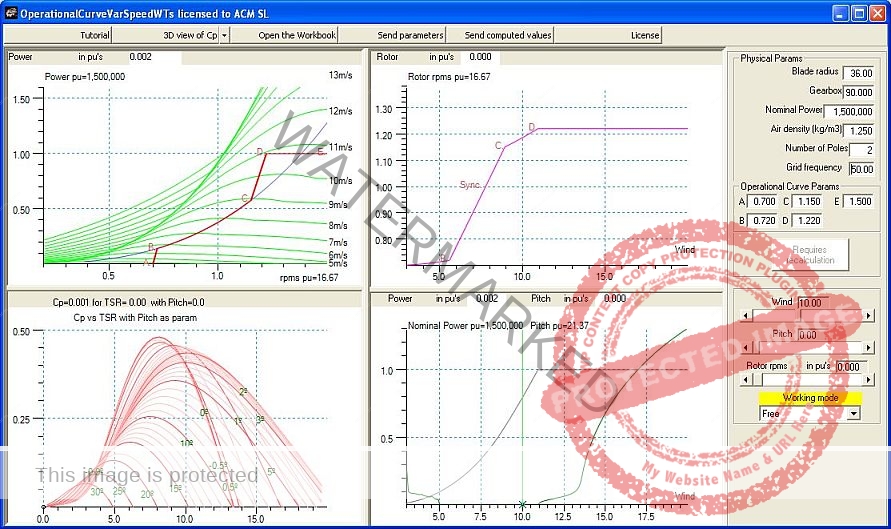Close the OperationalCurveVarSpeedWTs window
Viewport: 891px width, 529px height.
tap(877, 13)
